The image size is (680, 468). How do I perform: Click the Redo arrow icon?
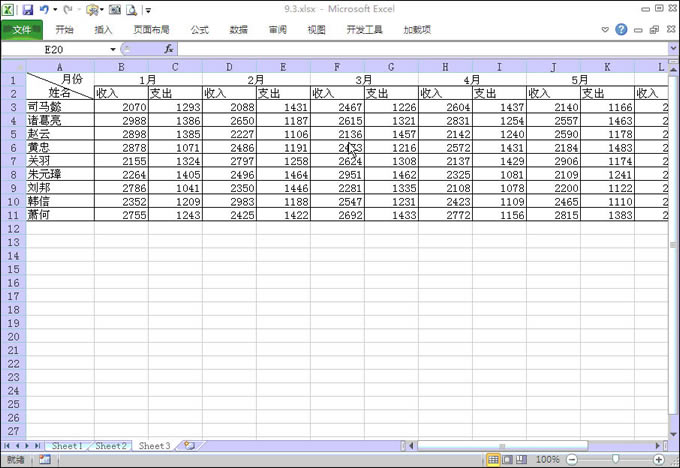[67, 9]
